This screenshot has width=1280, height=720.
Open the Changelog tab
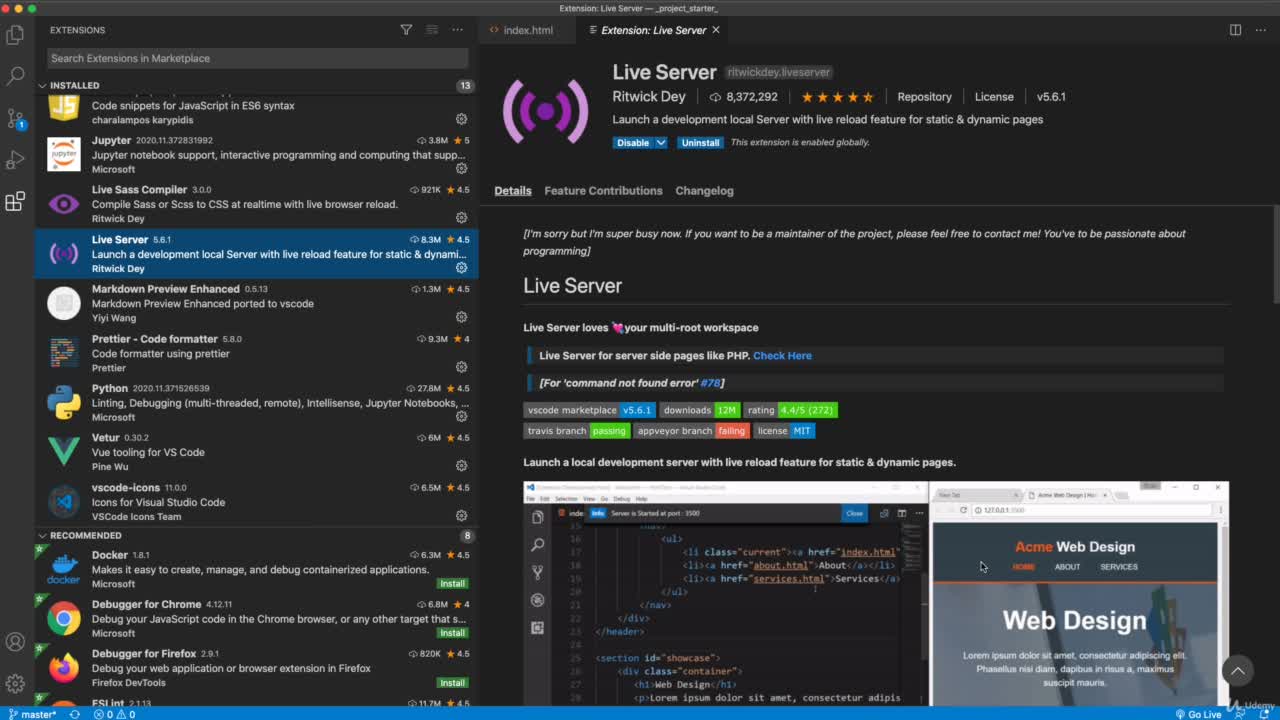pyautogui.click(x=704, y=191)
